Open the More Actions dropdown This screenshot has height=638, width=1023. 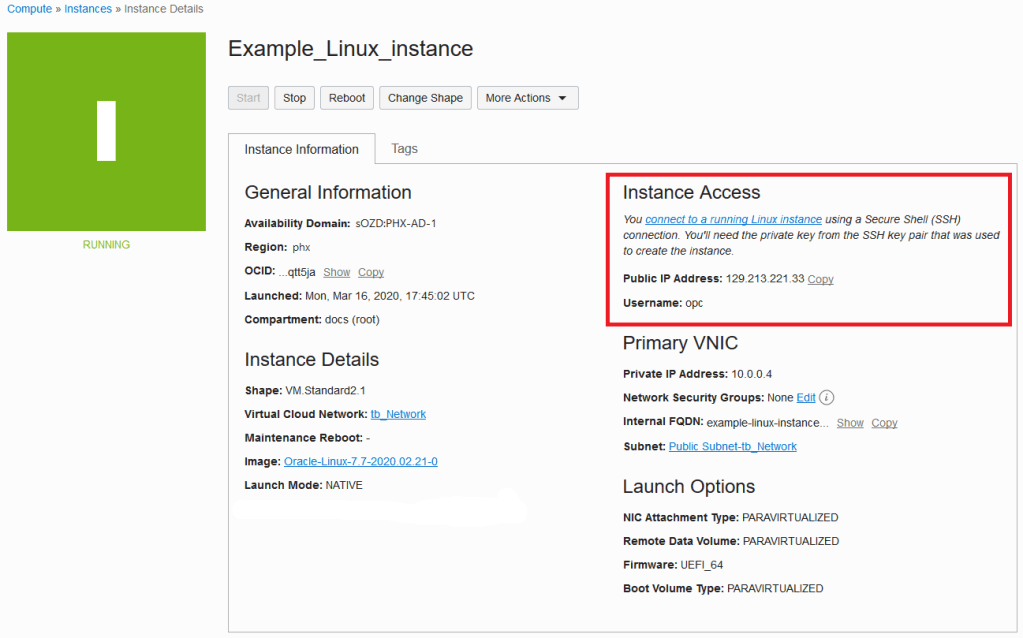pos(527,98)
